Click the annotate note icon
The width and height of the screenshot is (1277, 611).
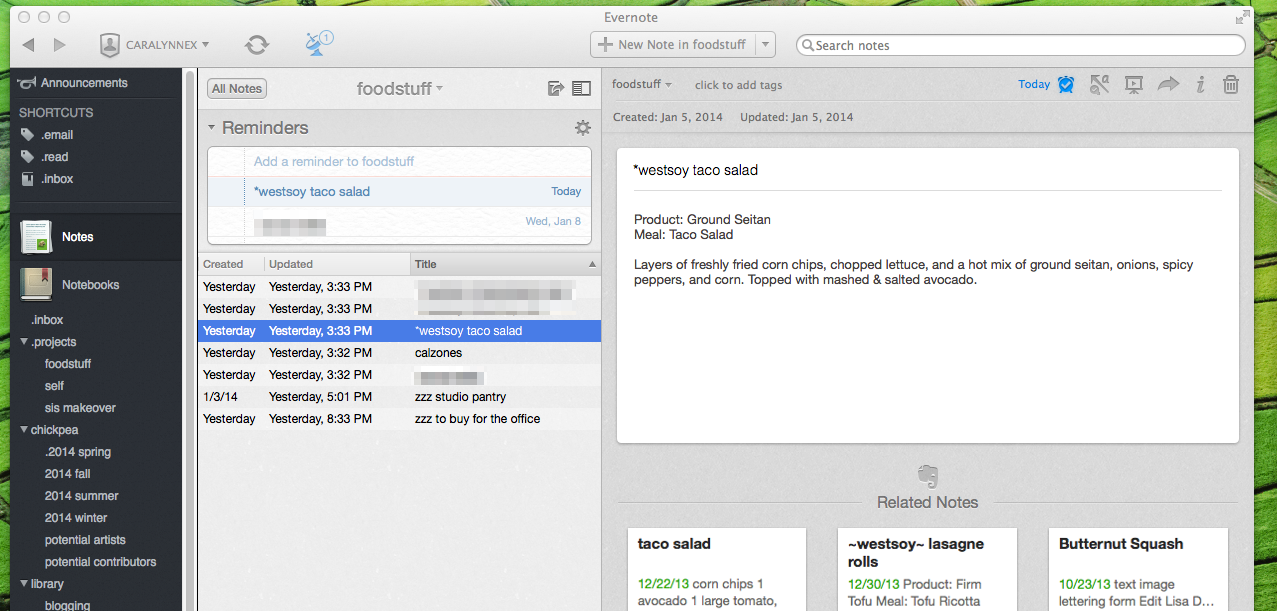pyautogui.click(x=1099, y=85)
